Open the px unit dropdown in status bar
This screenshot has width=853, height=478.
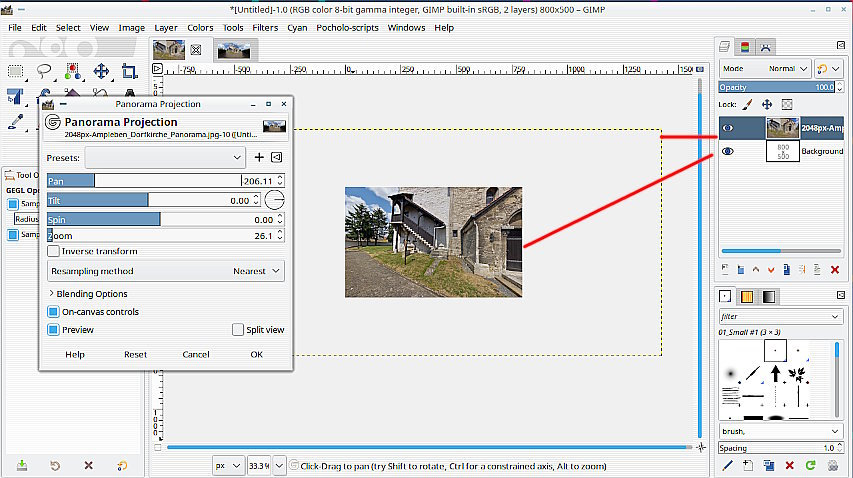coord(227,465)
